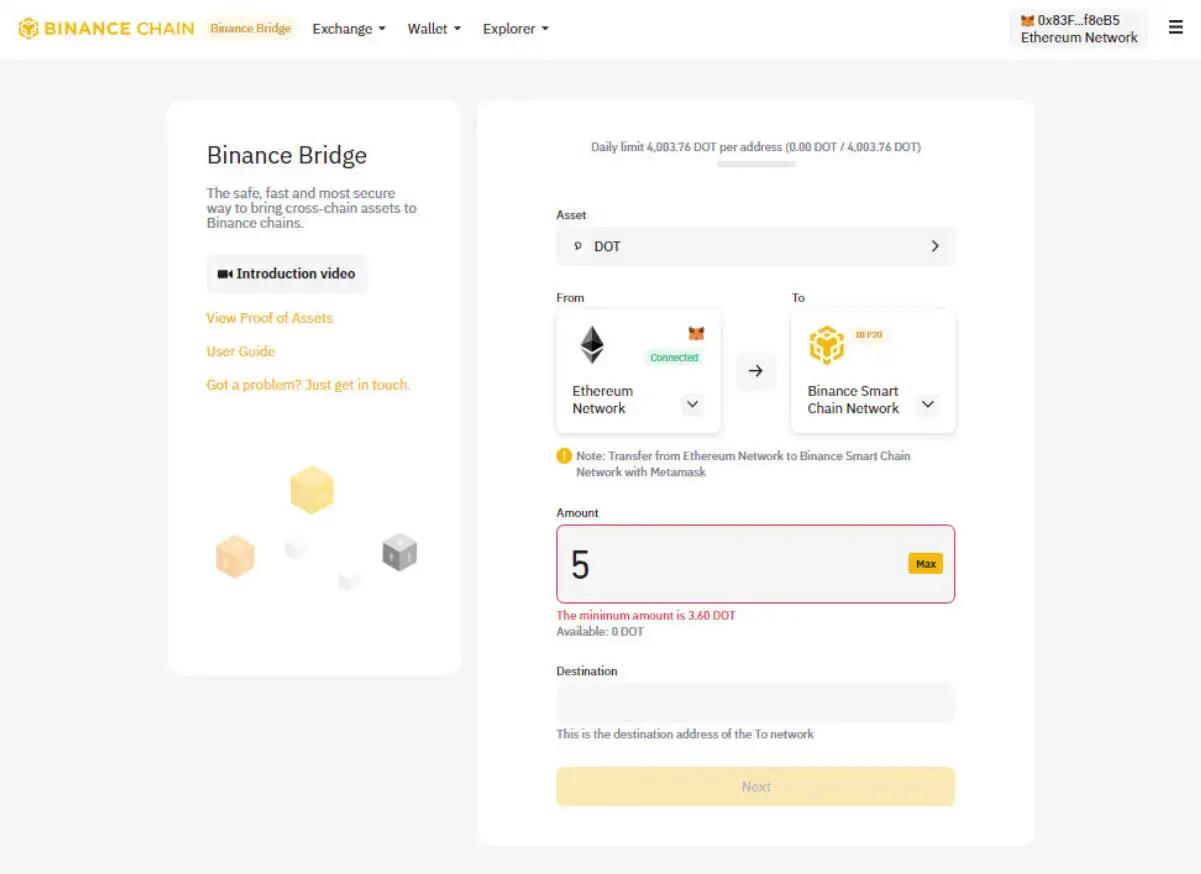Click the yellow note warning icon
Viewport: 1201px width, 874px height.
coord(564,456)
